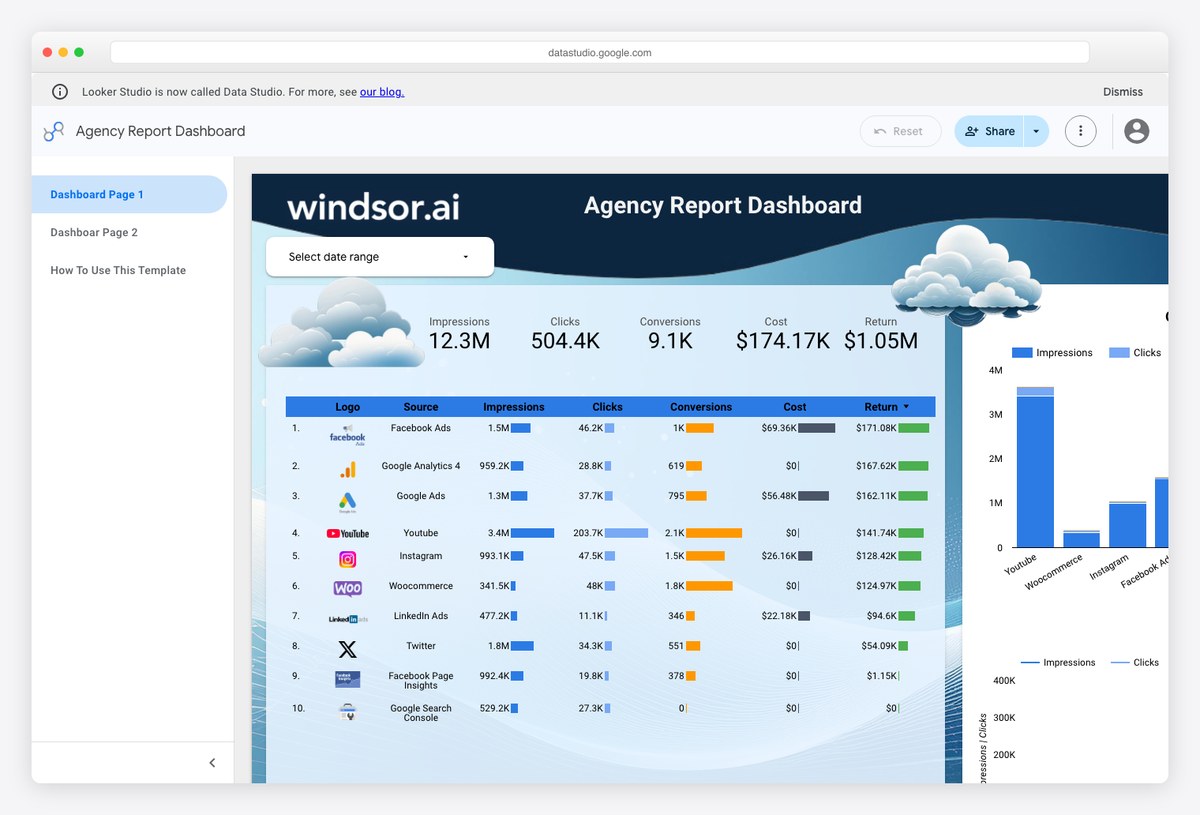Click the Google Ads logo in row 3
The height and width of the screenshot is (815, 1200).
click(347, 501)
